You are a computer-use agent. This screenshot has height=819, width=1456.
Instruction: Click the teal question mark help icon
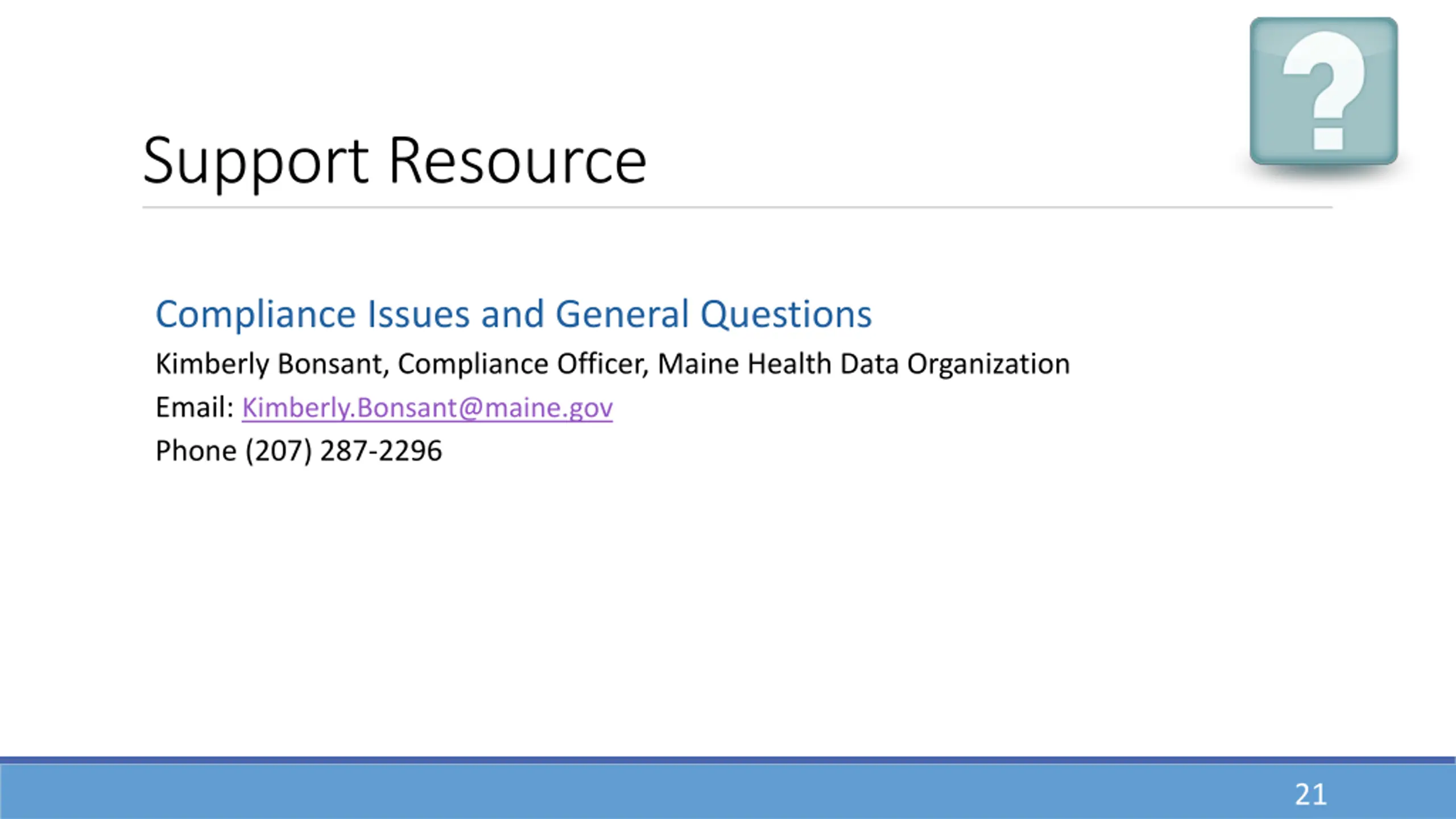click(x=1323, y=91)
